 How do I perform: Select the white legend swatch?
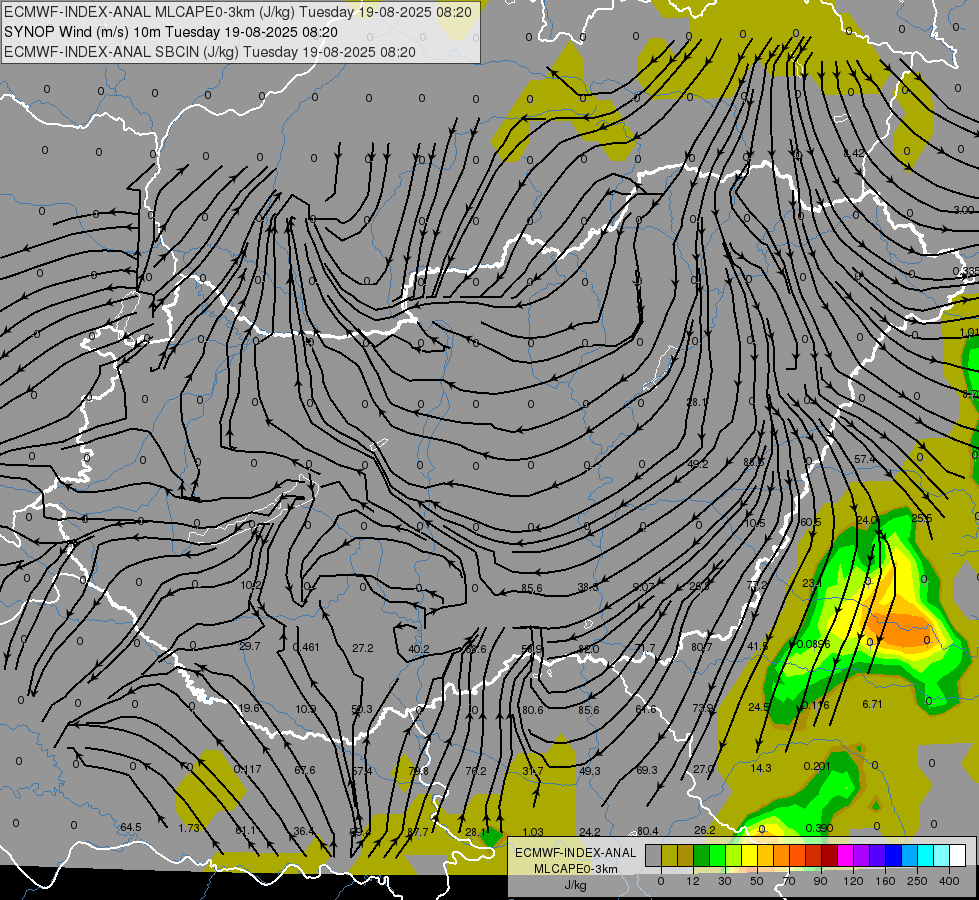tap(958, 856)
